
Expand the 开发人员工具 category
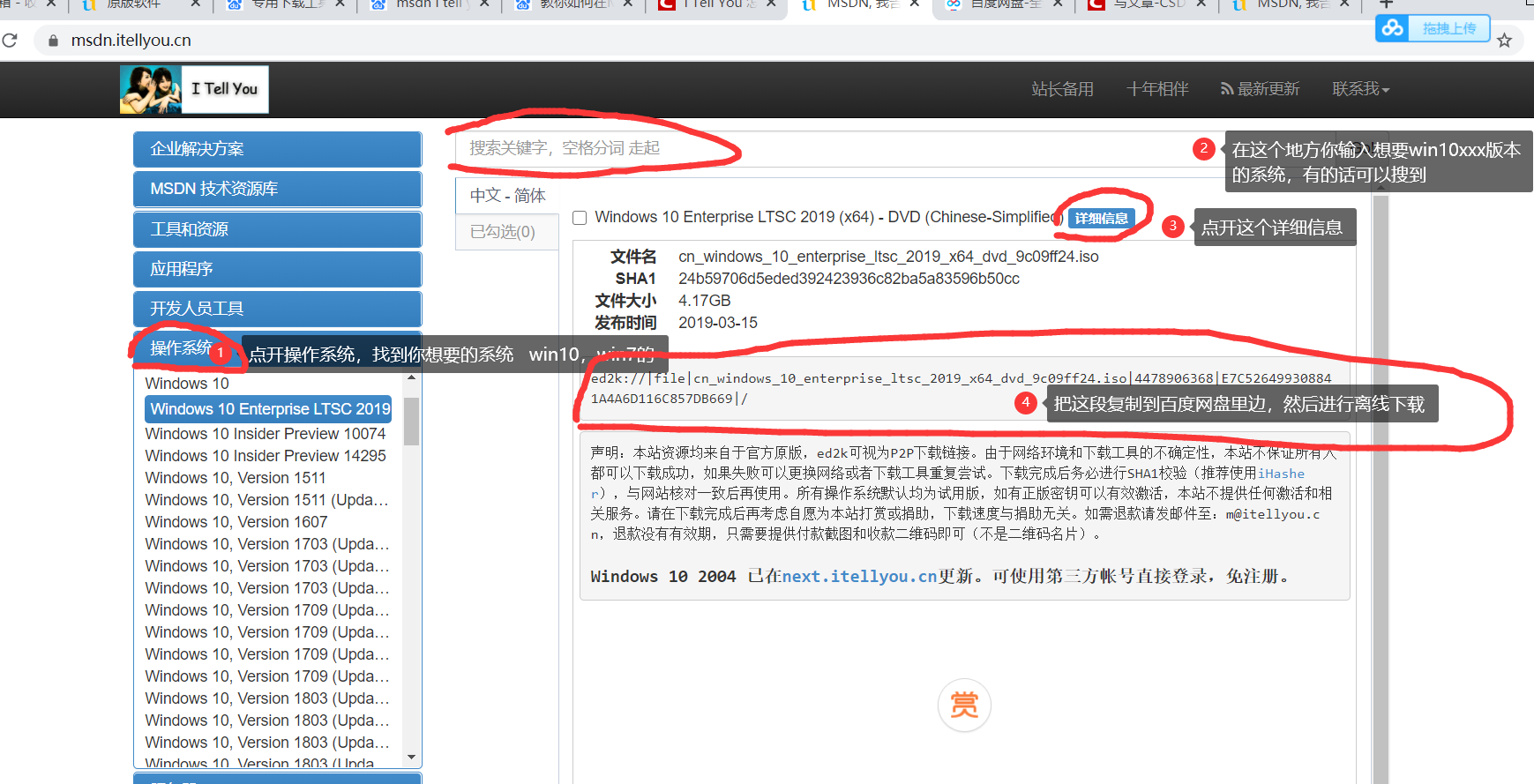tap(277, 309)
